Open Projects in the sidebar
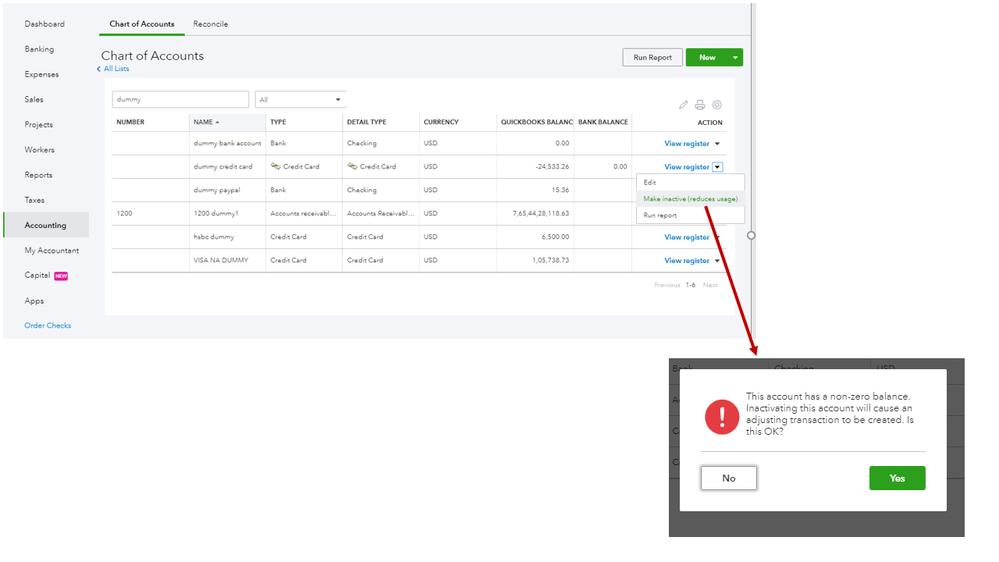The height and width of the screenshot is (562, 999). [x=38, y=125]
